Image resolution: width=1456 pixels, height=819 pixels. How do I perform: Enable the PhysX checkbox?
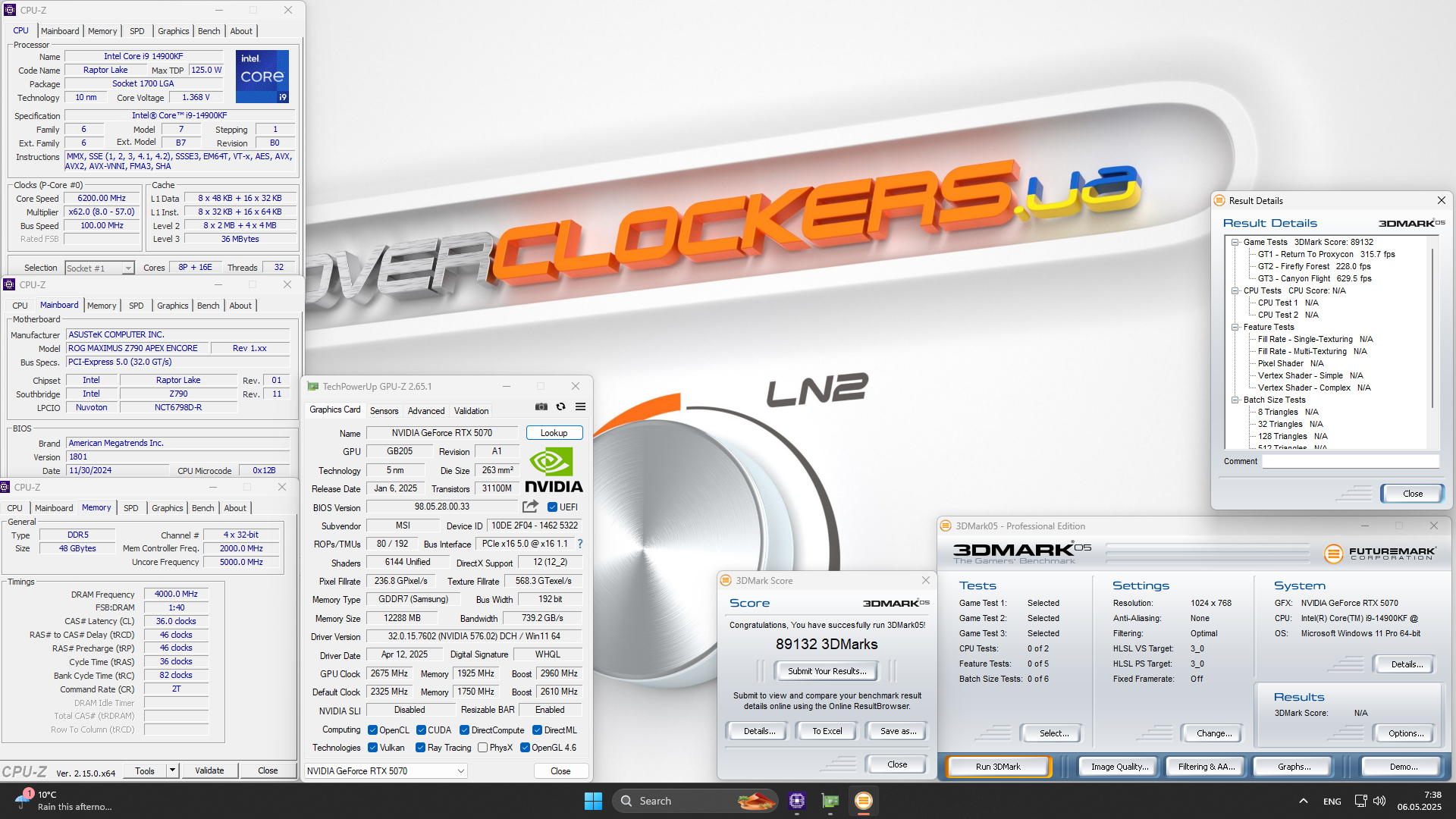coord(482,748)
